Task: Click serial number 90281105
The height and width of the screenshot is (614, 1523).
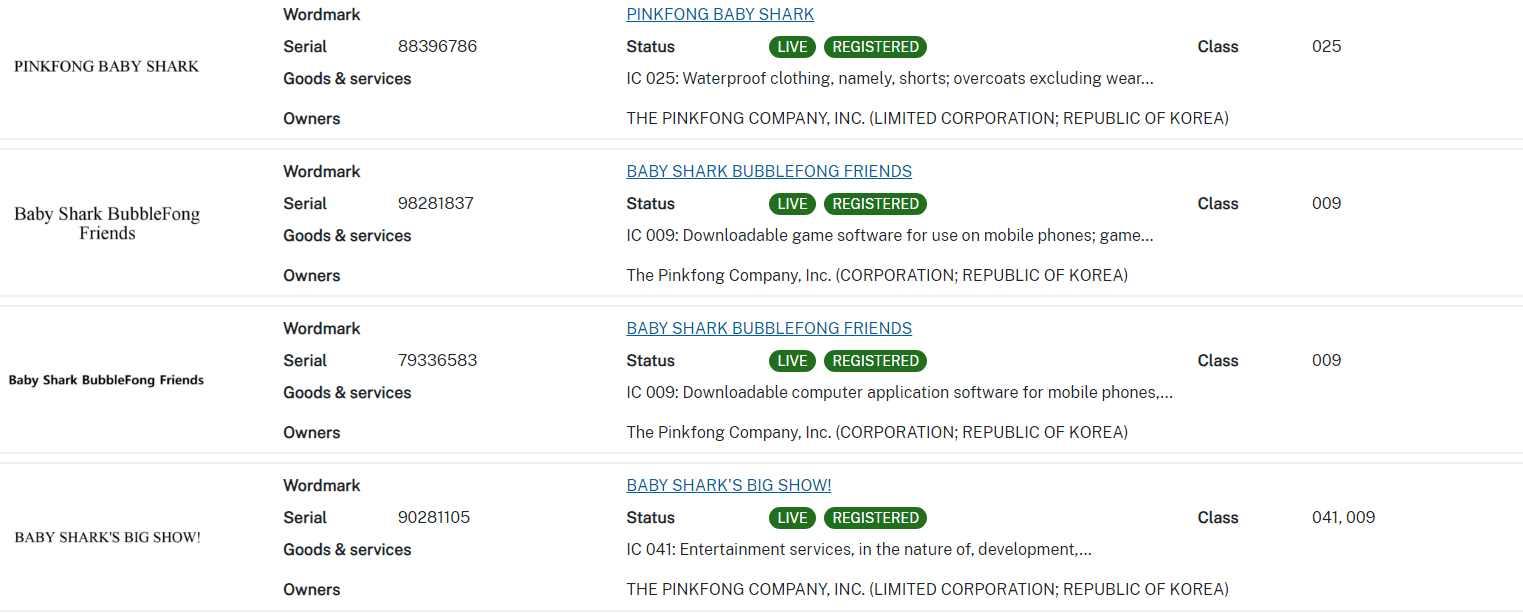Action: (434, 518)
